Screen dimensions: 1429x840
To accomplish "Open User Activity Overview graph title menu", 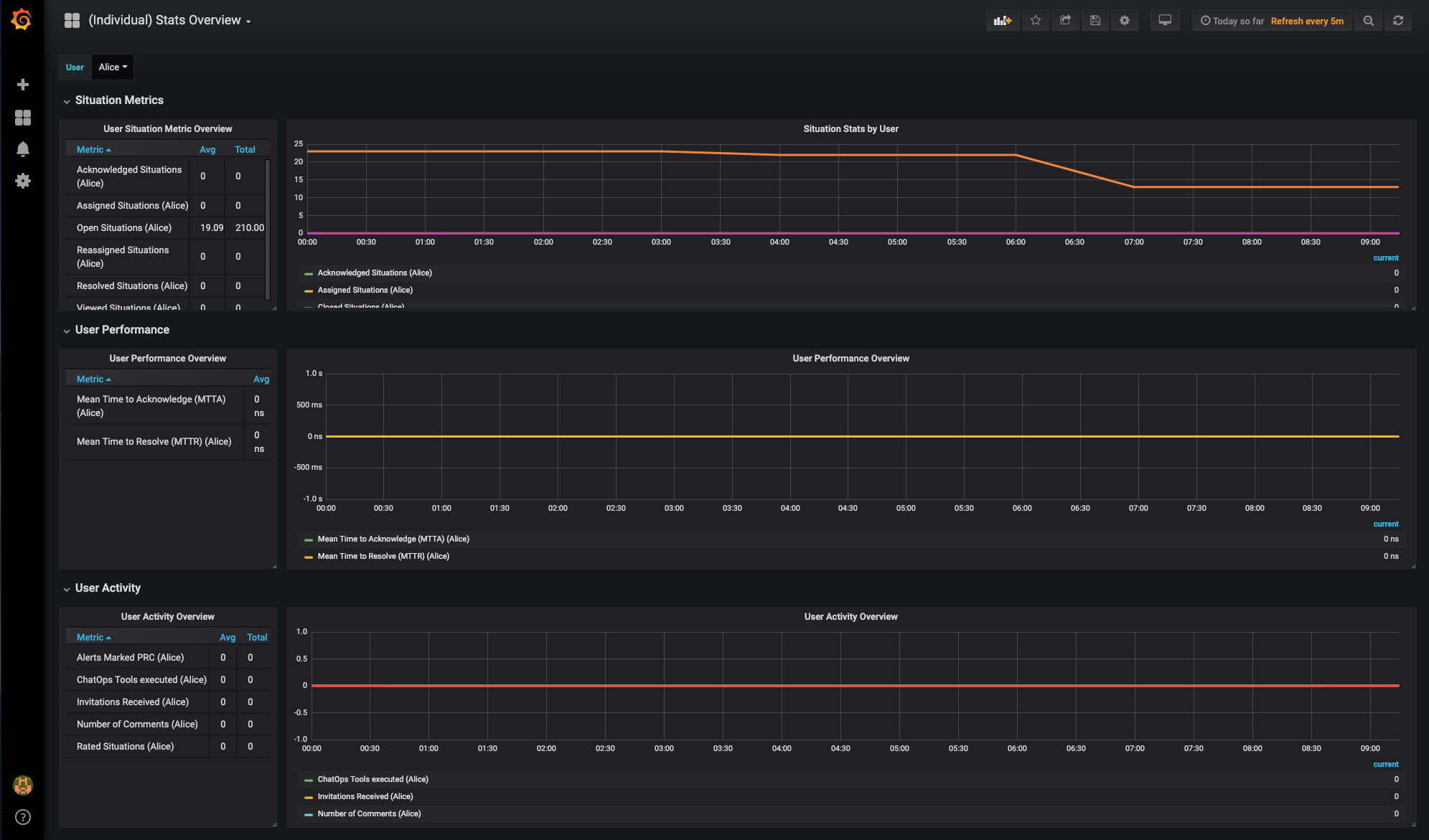I will [x=851, y=617].
